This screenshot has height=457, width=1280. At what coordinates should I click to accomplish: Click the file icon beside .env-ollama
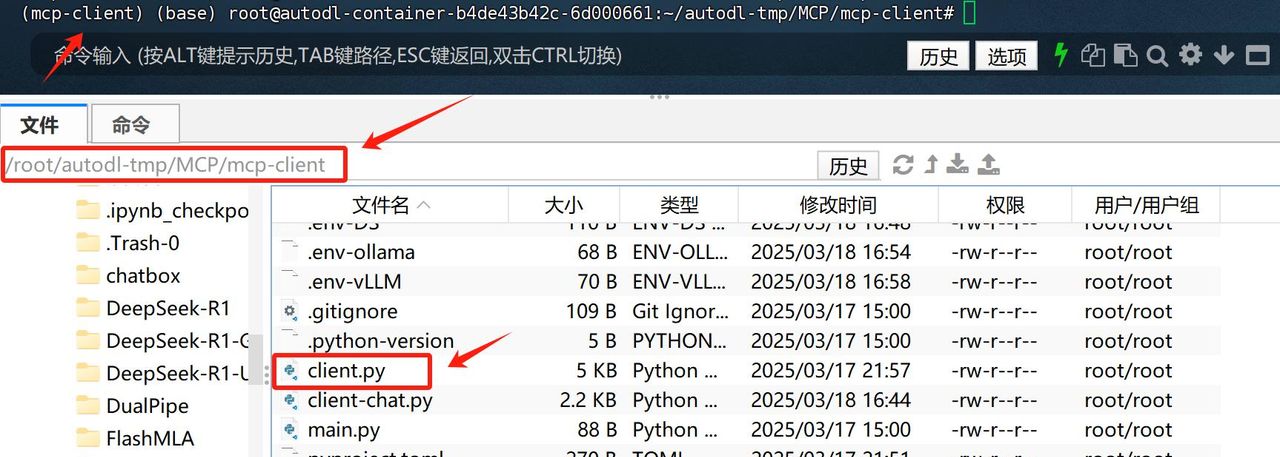coord(291,251)
